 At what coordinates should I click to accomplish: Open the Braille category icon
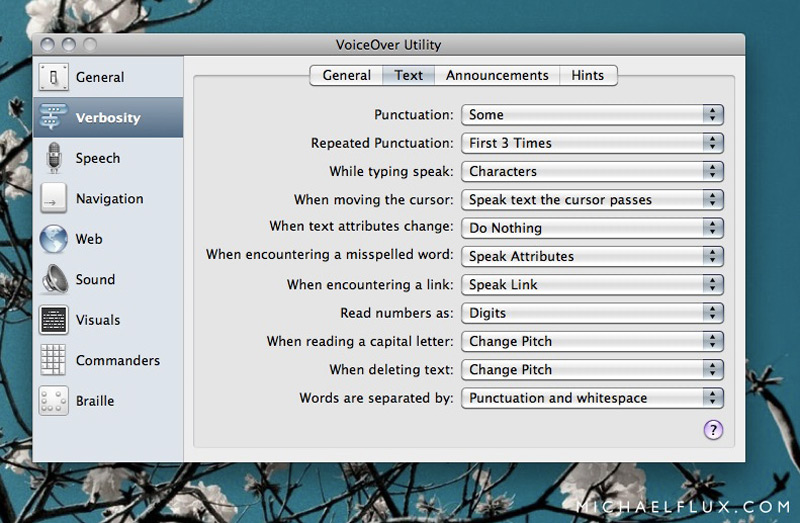(53, 401)
